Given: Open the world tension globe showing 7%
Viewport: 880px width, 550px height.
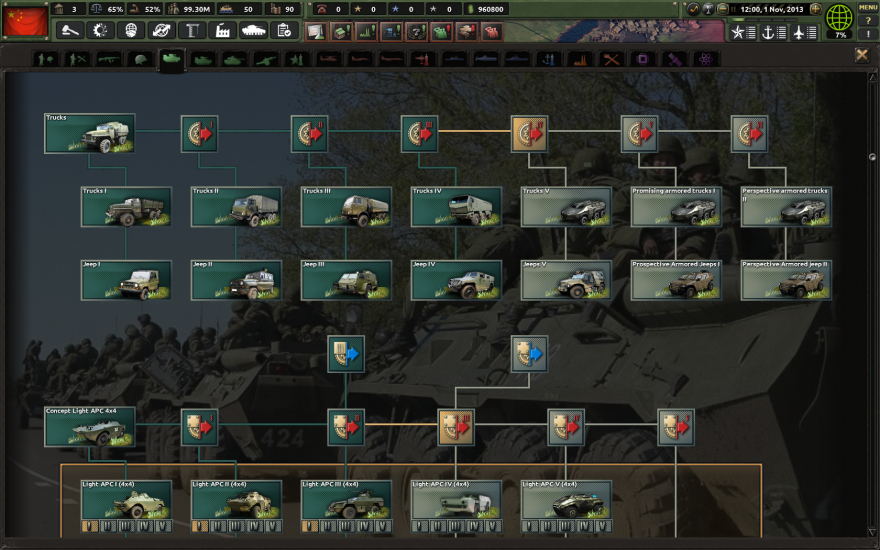Looking at the screenshot, I should point(840,20).
